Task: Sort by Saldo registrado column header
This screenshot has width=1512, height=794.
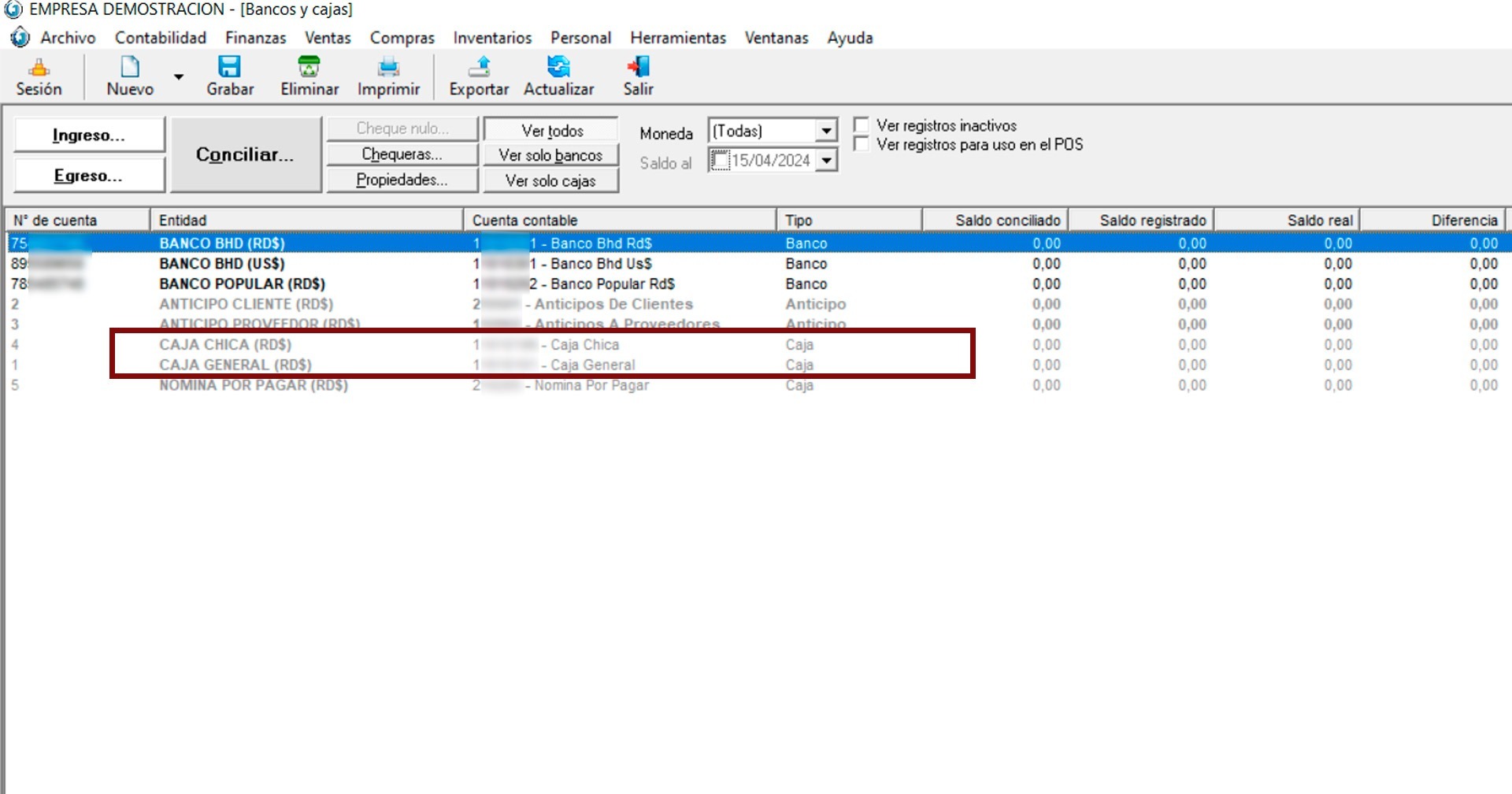Action: coord(1152,221)
